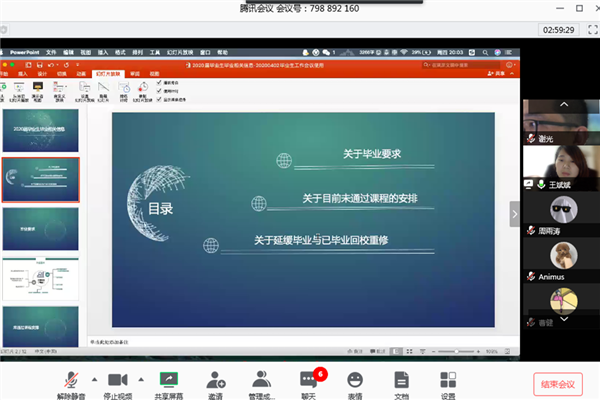
Task: Open the 管理成员 manage members icon
Action: (x=262, y=379)
